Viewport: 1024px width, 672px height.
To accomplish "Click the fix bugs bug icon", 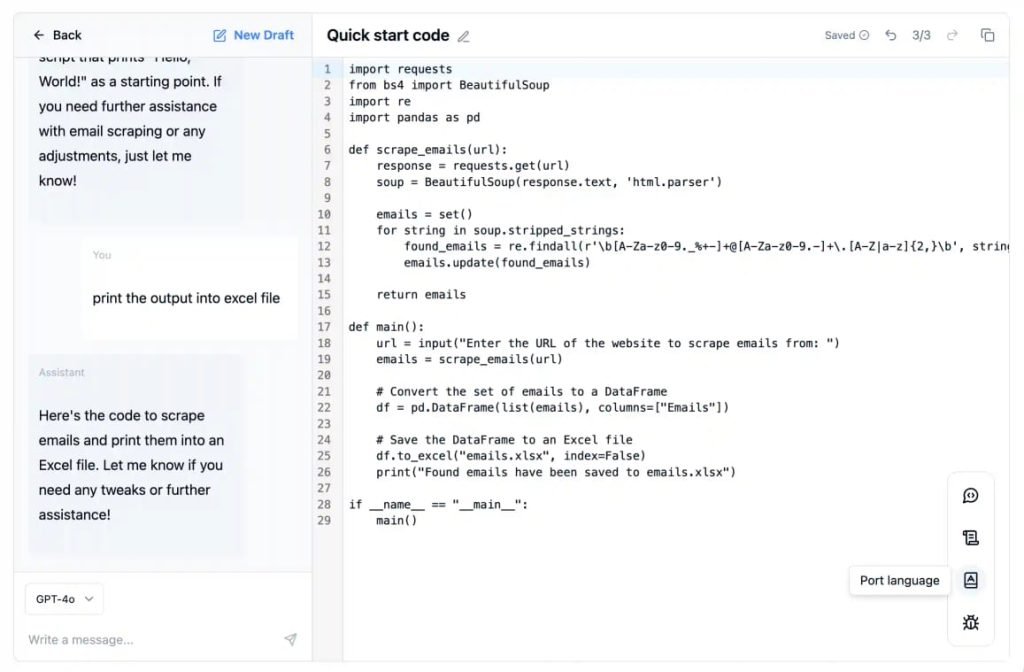I will (970, 622).
